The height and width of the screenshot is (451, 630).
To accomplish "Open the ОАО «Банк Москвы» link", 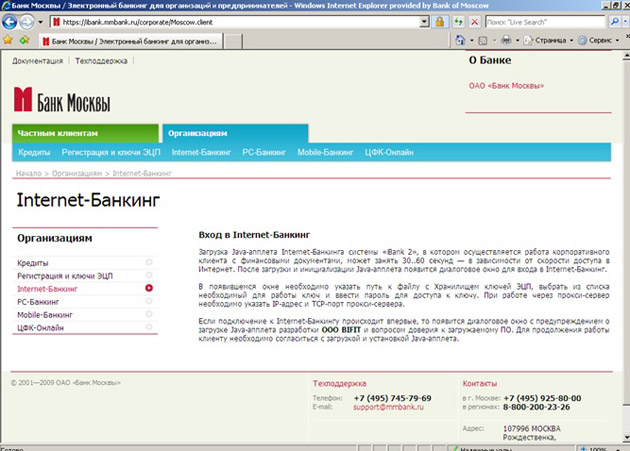I will pos(506,86).
